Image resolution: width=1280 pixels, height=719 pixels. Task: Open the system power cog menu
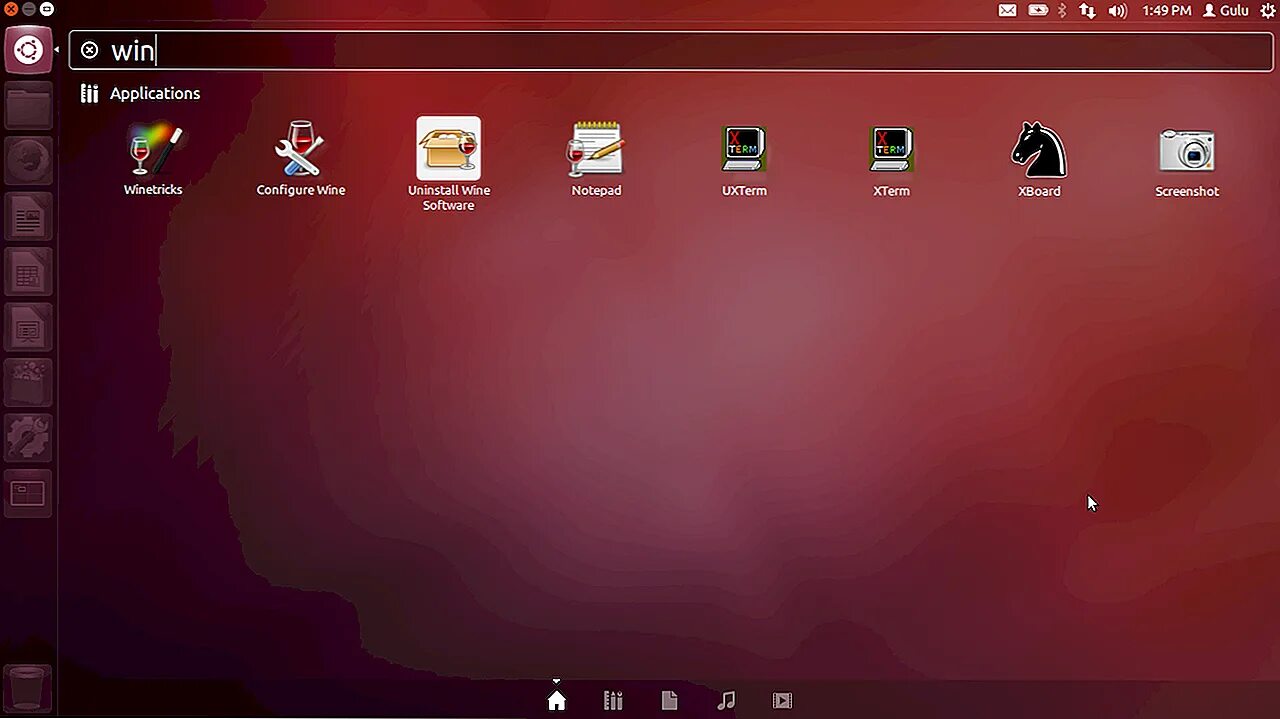tap(1267, 11)
